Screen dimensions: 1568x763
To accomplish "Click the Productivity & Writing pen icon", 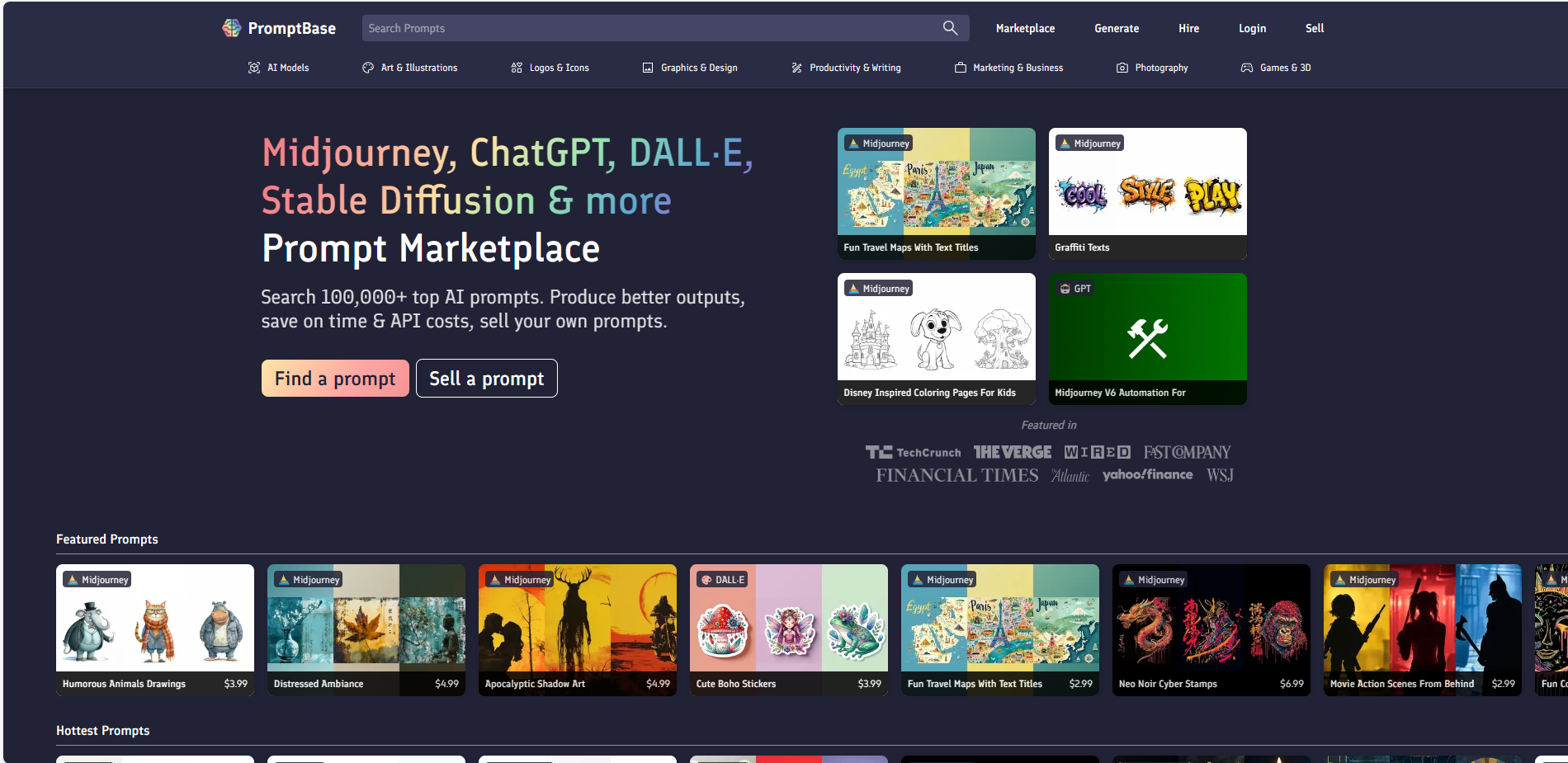I will point(796,68).
